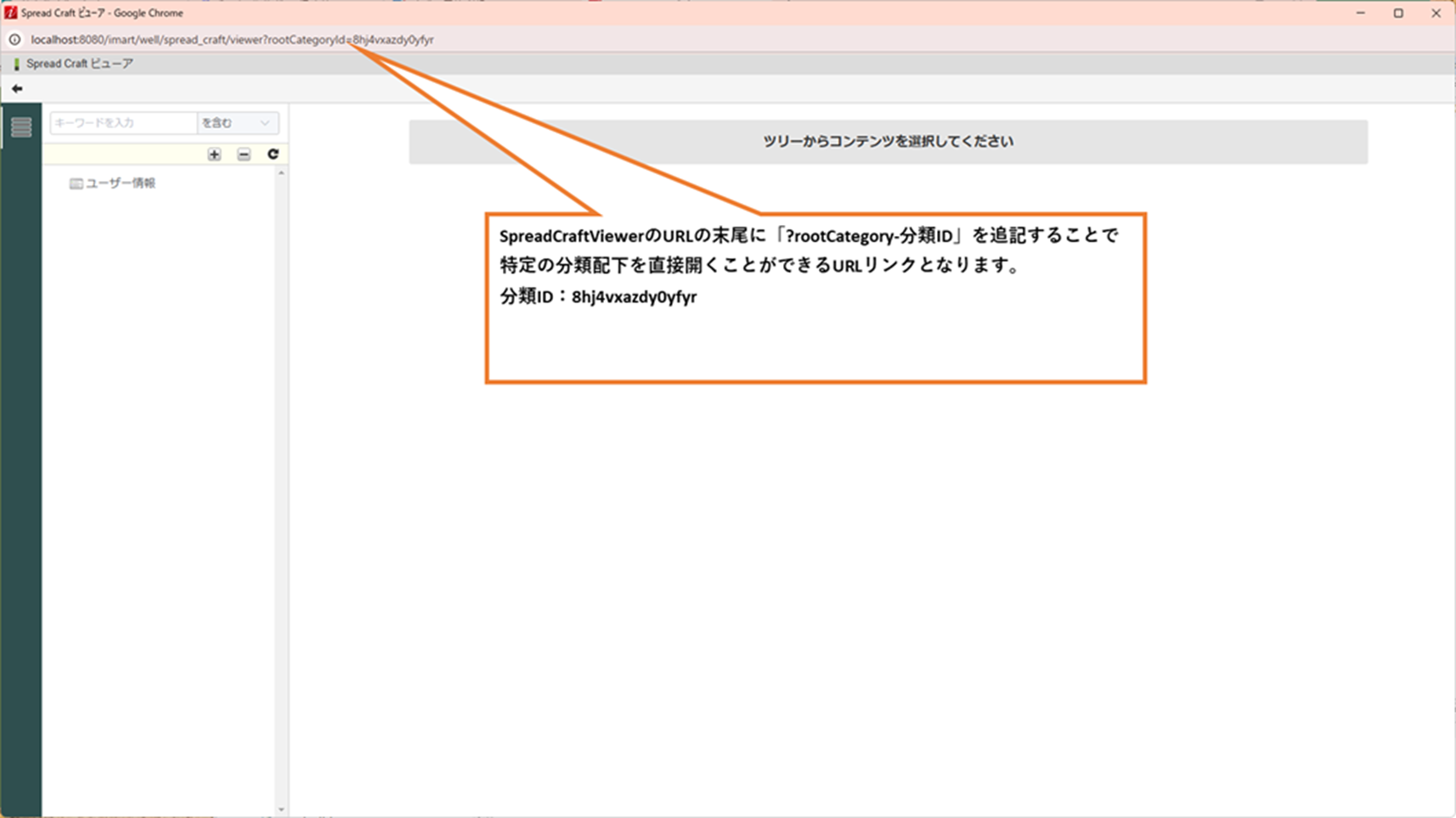
Task: Click the green Spread Craft ビューア header icon
Action: (x=16, y=64)
